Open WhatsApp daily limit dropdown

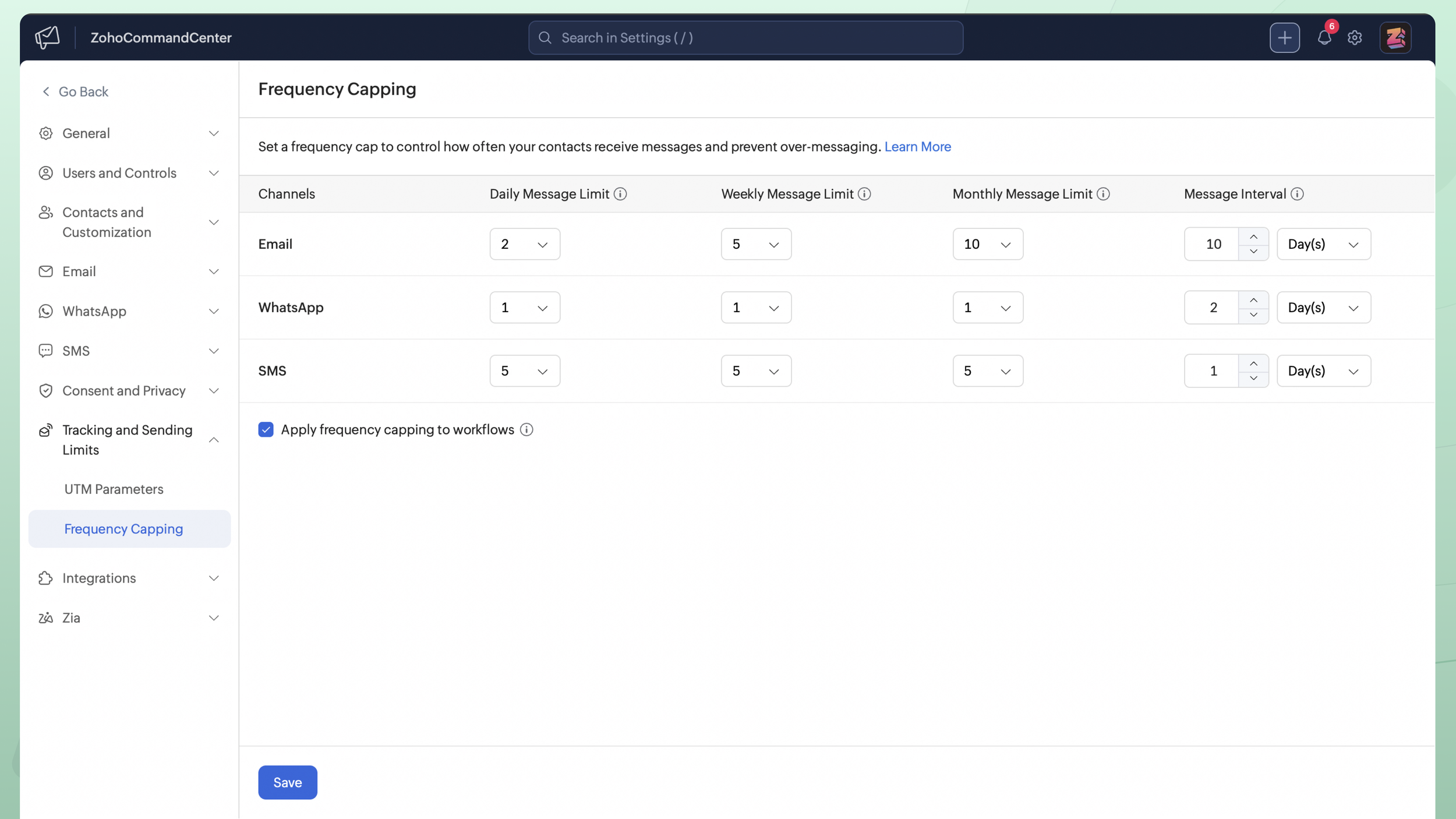tap(525, 308)
